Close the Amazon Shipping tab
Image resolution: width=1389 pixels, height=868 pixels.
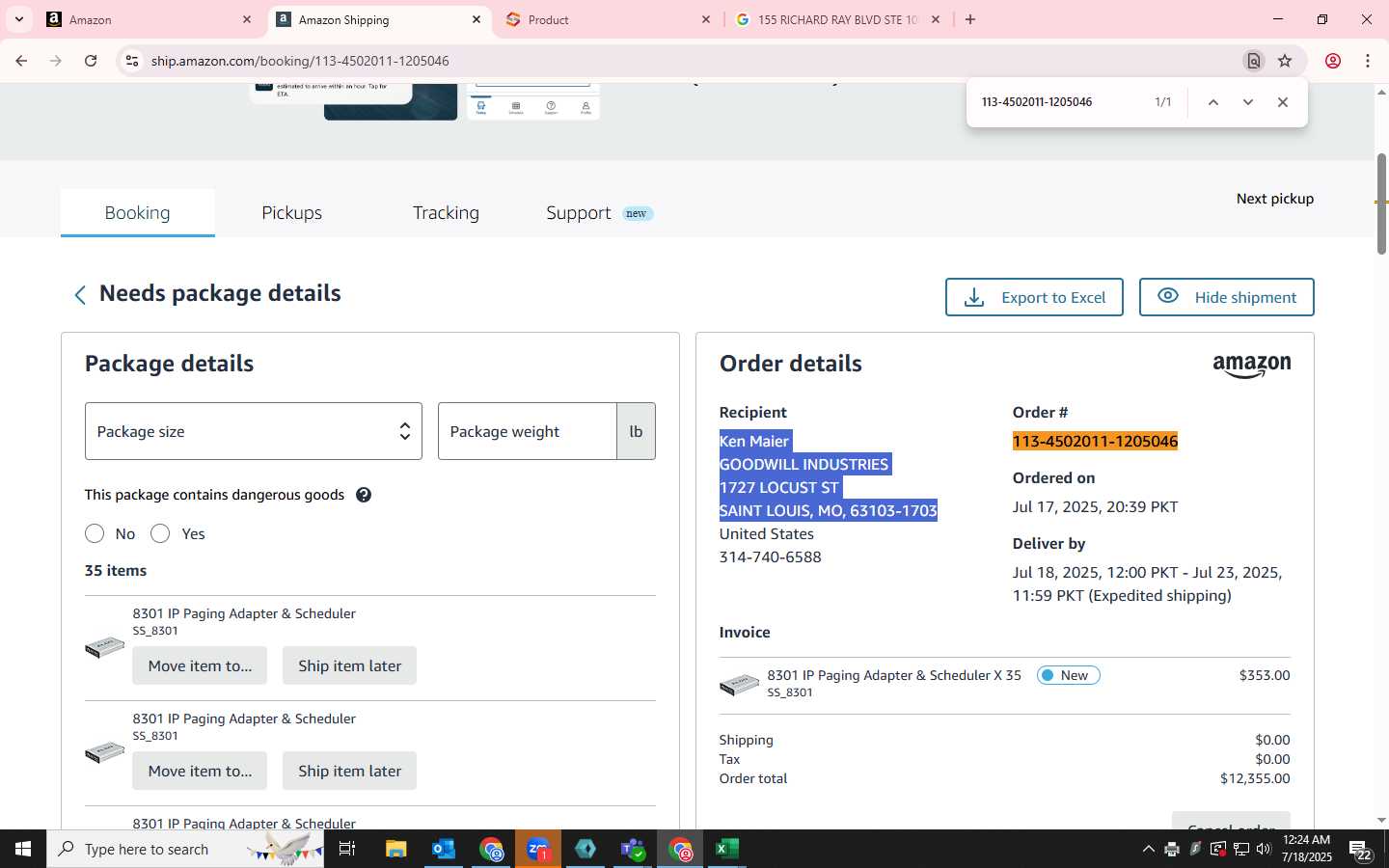(477, 19)
